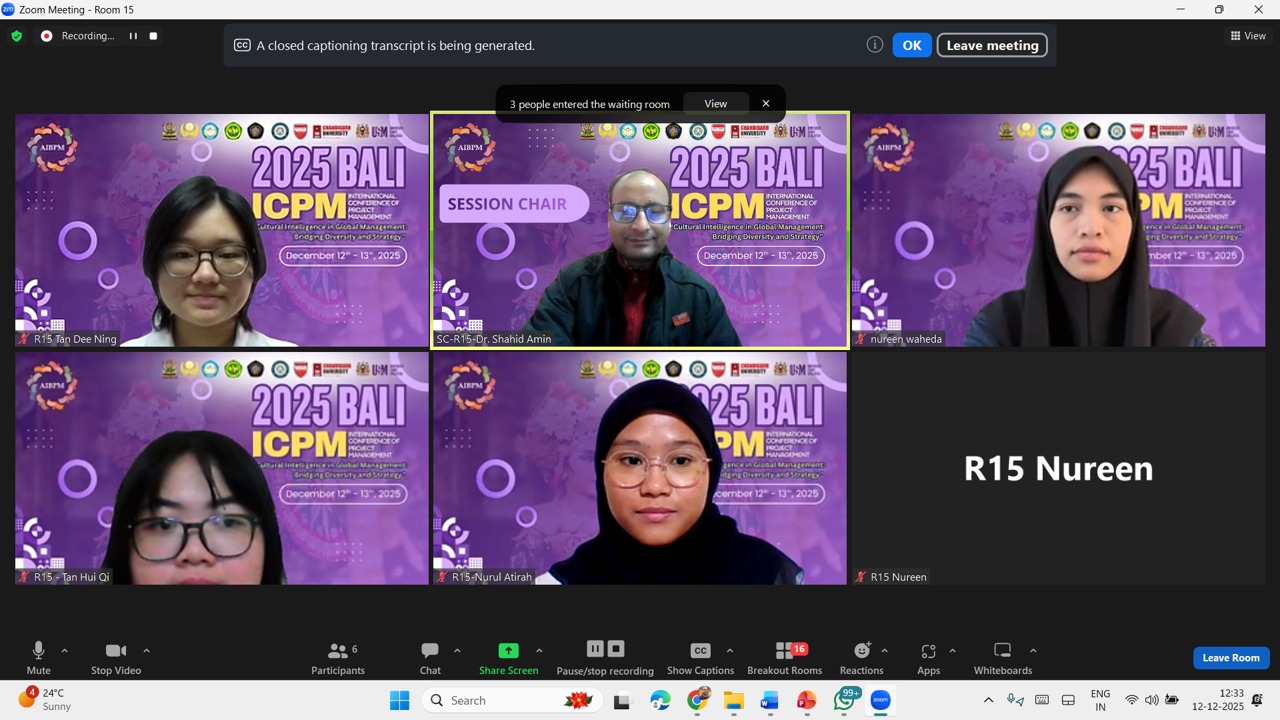Open the View layout menu
Screen dimensions: 1280x720
[x=1248, y=36]
